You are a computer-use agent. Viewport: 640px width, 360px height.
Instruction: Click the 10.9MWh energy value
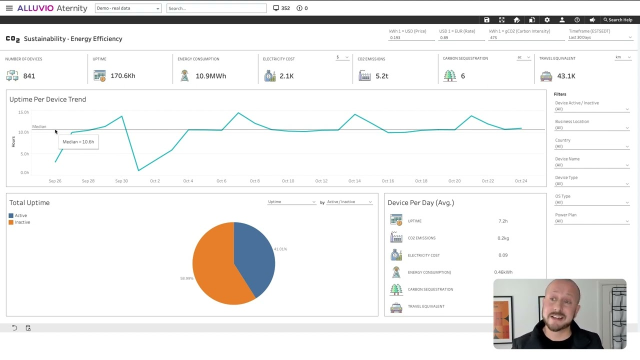tap(211, 76)
